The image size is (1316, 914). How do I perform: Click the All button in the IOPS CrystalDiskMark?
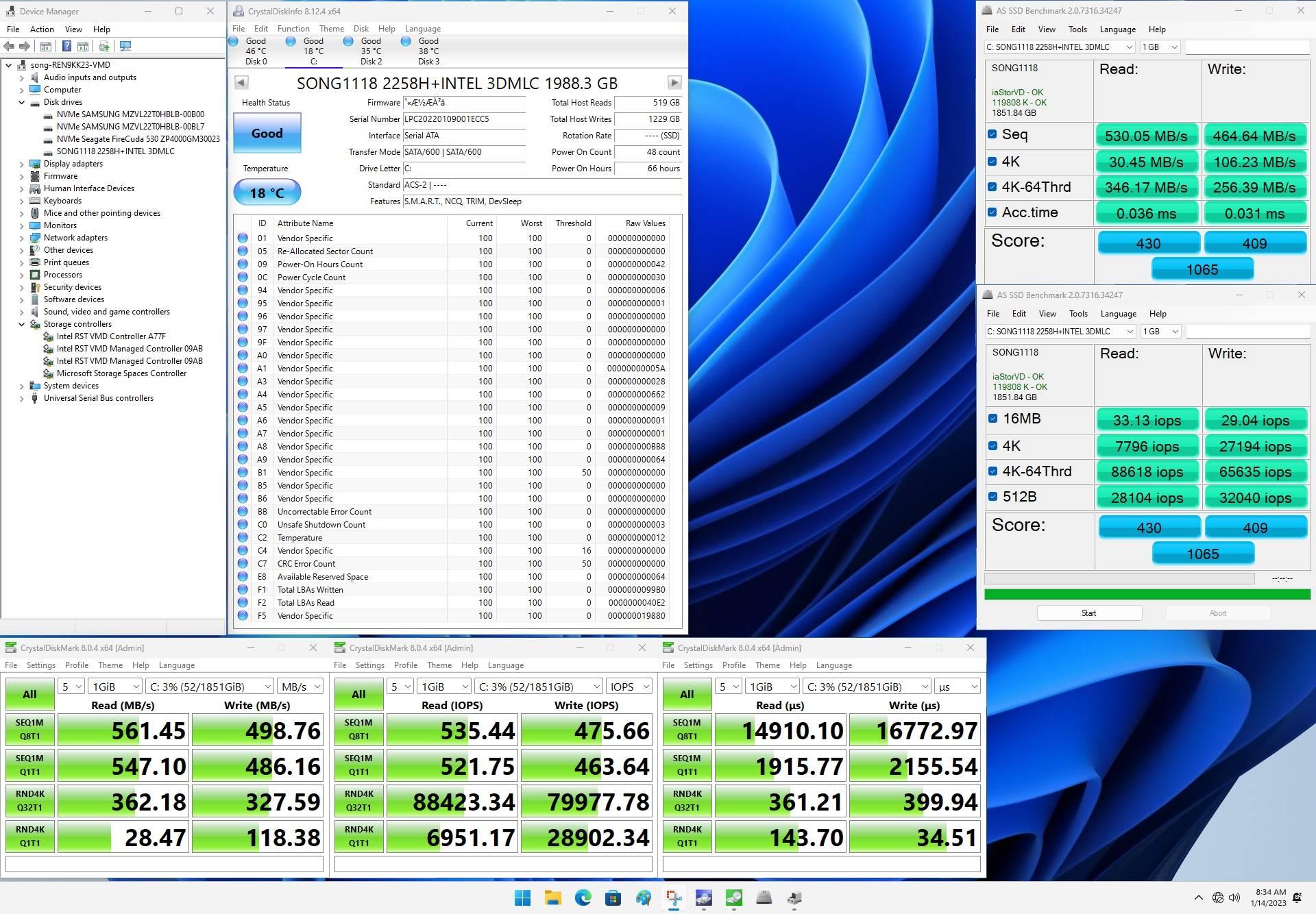(x=358, y=694)
